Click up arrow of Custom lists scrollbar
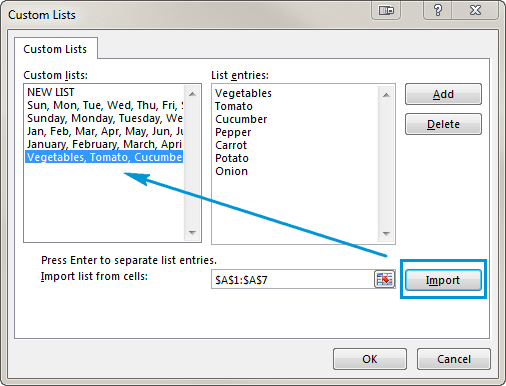Image resolution: width=506 pixels, height=386 pixels. [192, 94]
